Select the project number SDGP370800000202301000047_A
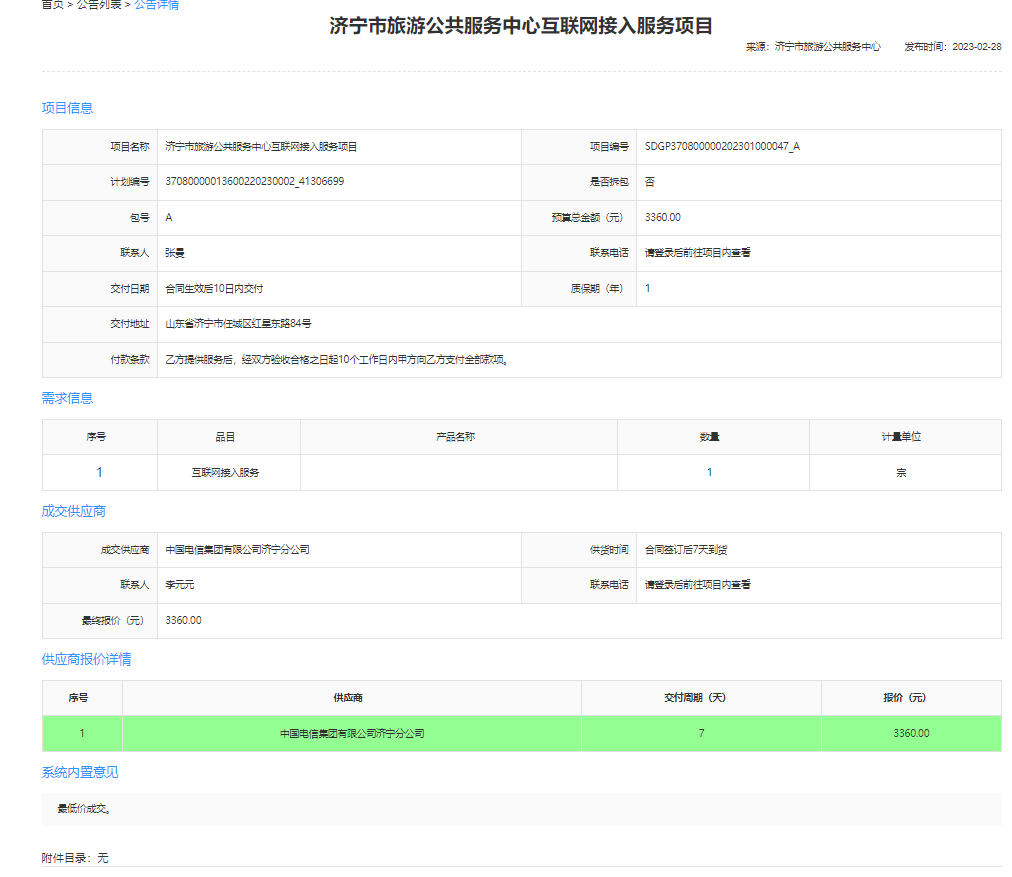The image size is (1012, 877). (722, 147)
